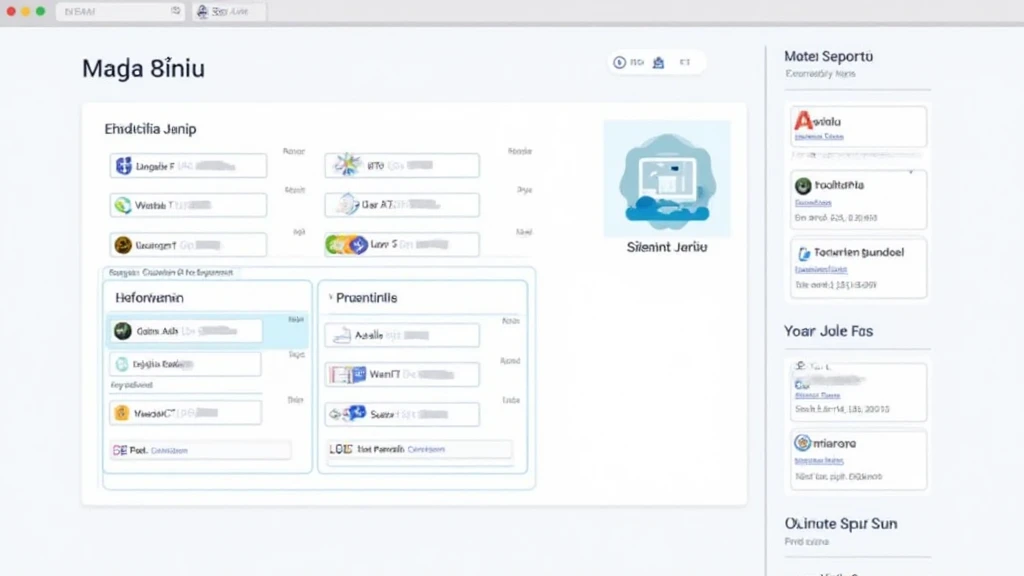The height and width of the screenshot is (576, 1024).
Task: Open the Toduirien gundoel card
Action: tap(856, 267)
